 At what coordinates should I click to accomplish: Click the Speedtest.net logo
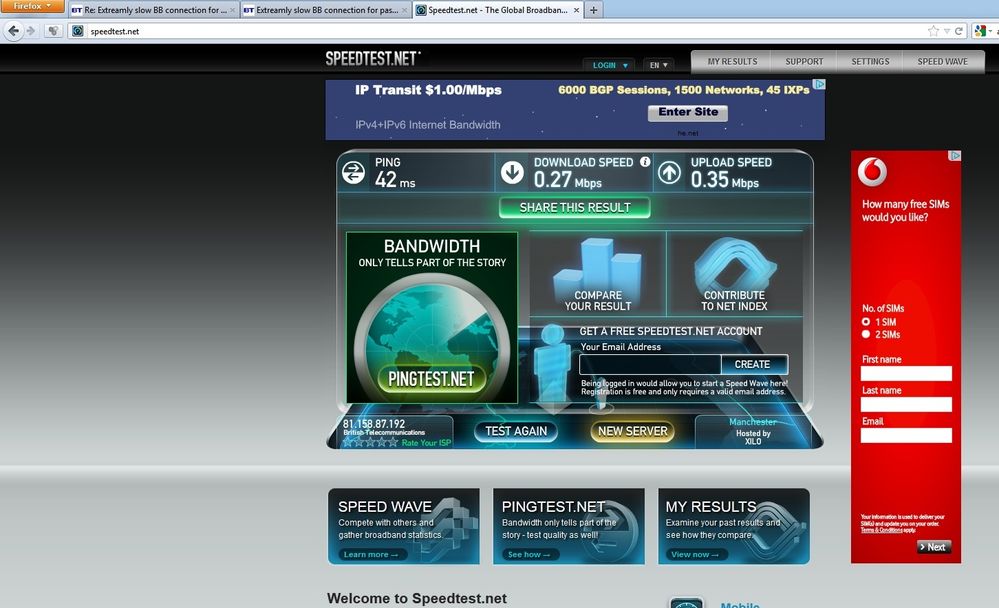click(x=373, y=59)
